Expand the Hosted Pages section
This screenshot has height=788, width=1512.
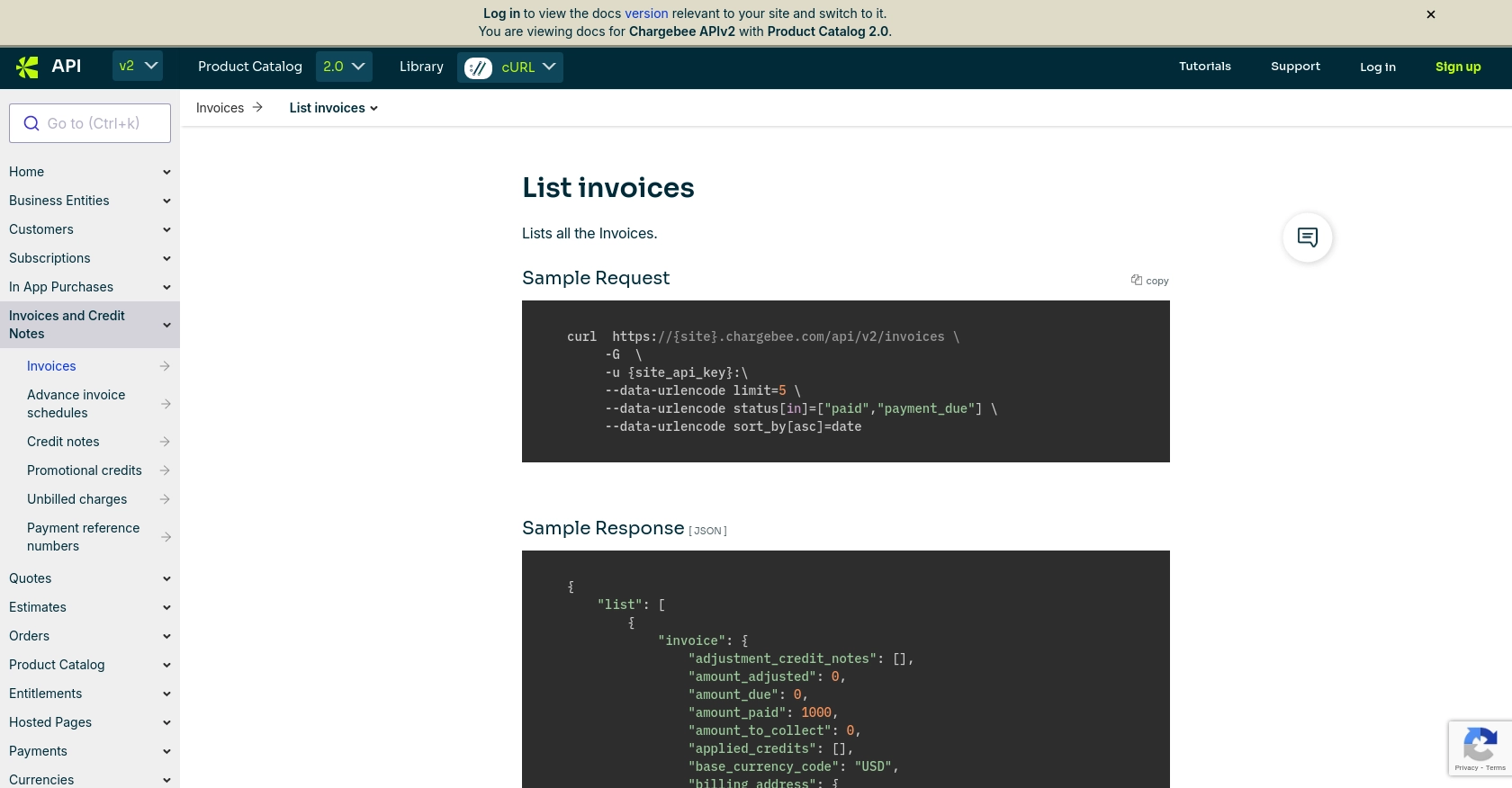pos(166,722)
